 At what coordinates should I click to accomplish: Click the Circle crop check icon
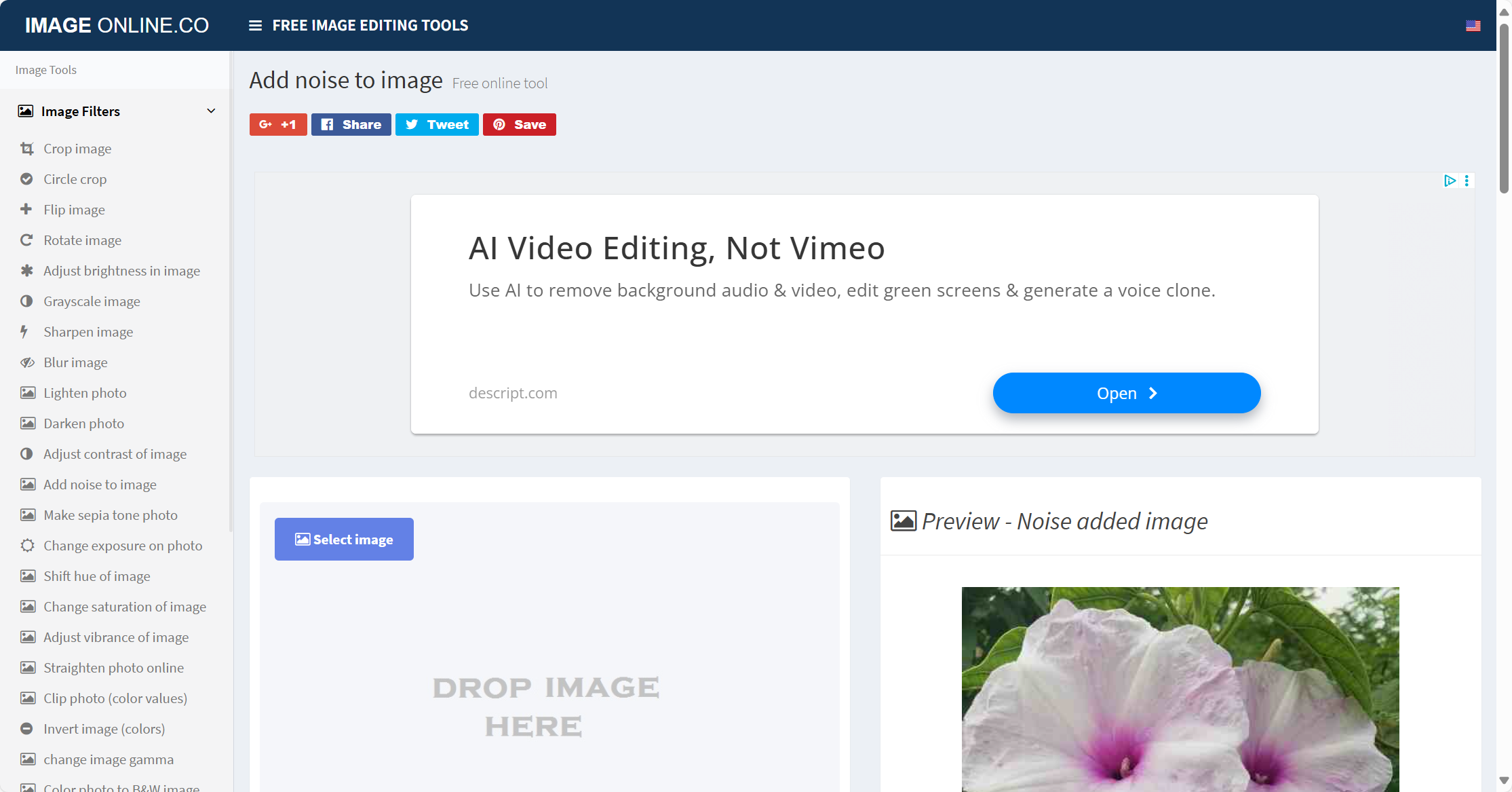coord(26,179)
